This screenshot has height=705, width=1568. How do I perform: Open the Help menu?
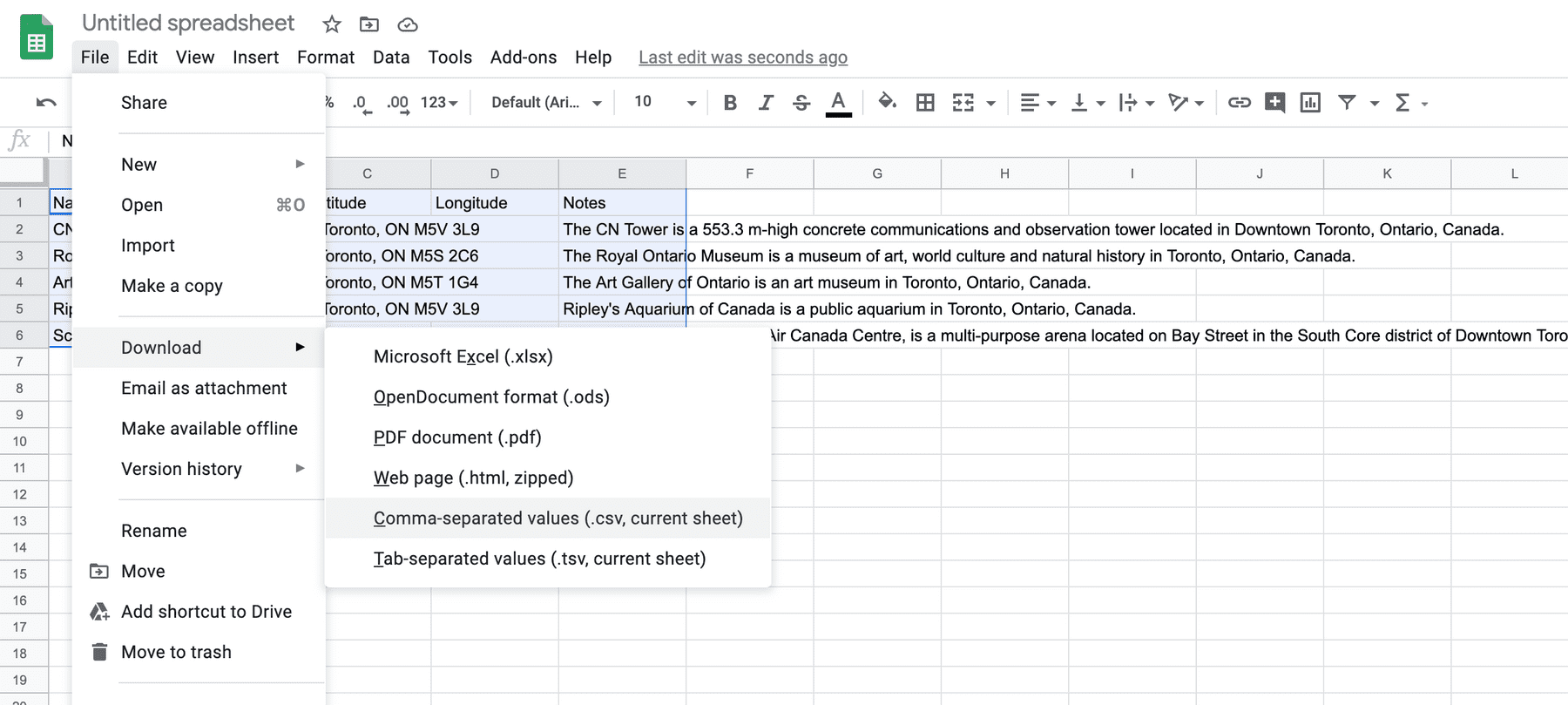click(593, 58)
